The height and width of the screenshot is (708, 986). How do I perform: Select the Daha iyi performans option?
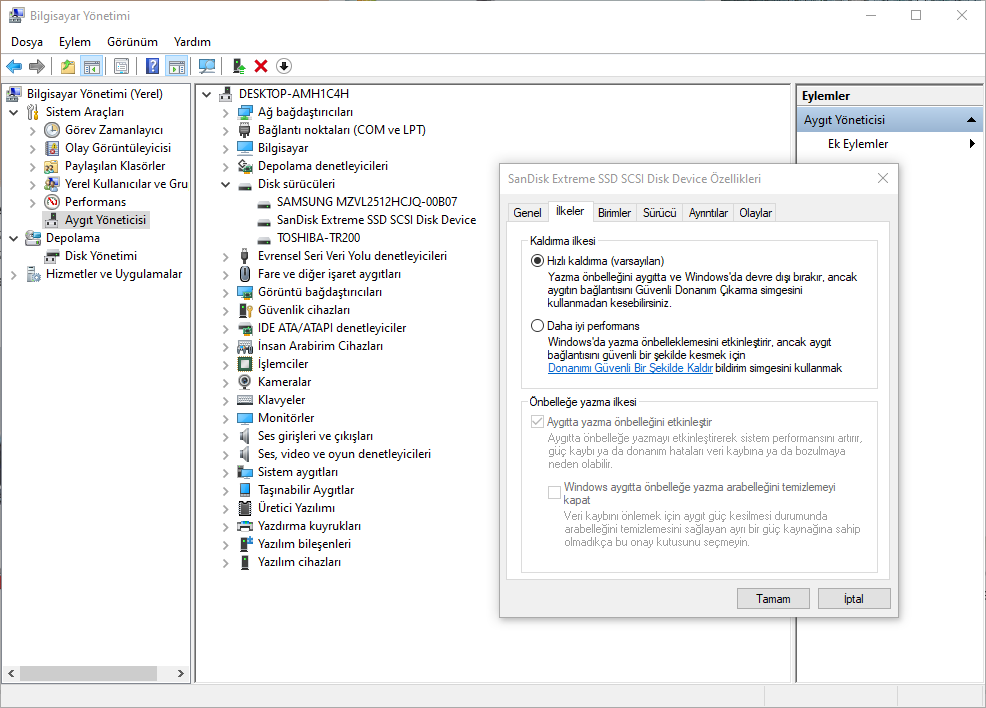point(538,326)
